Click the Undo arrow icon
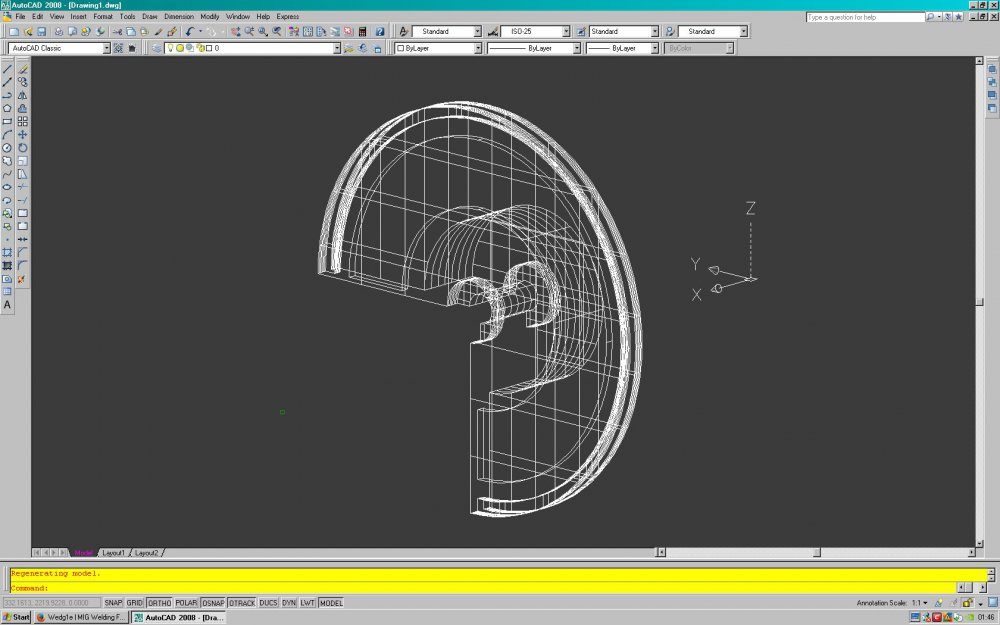This screenshot has width=1000, height=625. (189, 32)
